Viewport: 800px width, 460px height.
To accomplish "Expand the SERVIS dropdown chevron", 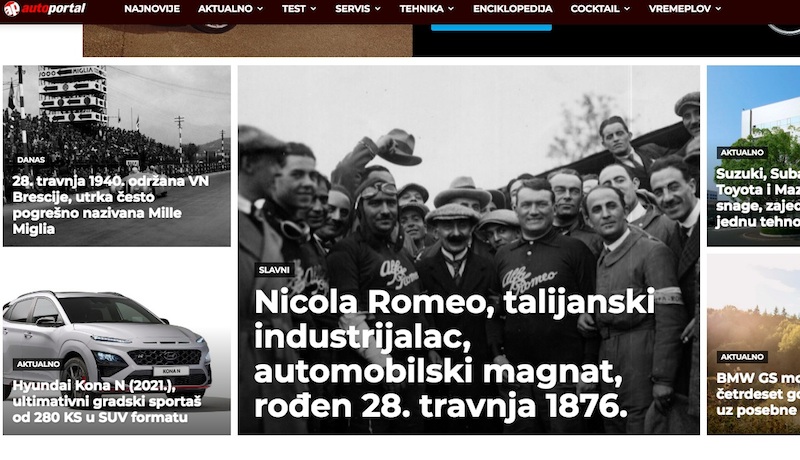I will tap(378, 9).
